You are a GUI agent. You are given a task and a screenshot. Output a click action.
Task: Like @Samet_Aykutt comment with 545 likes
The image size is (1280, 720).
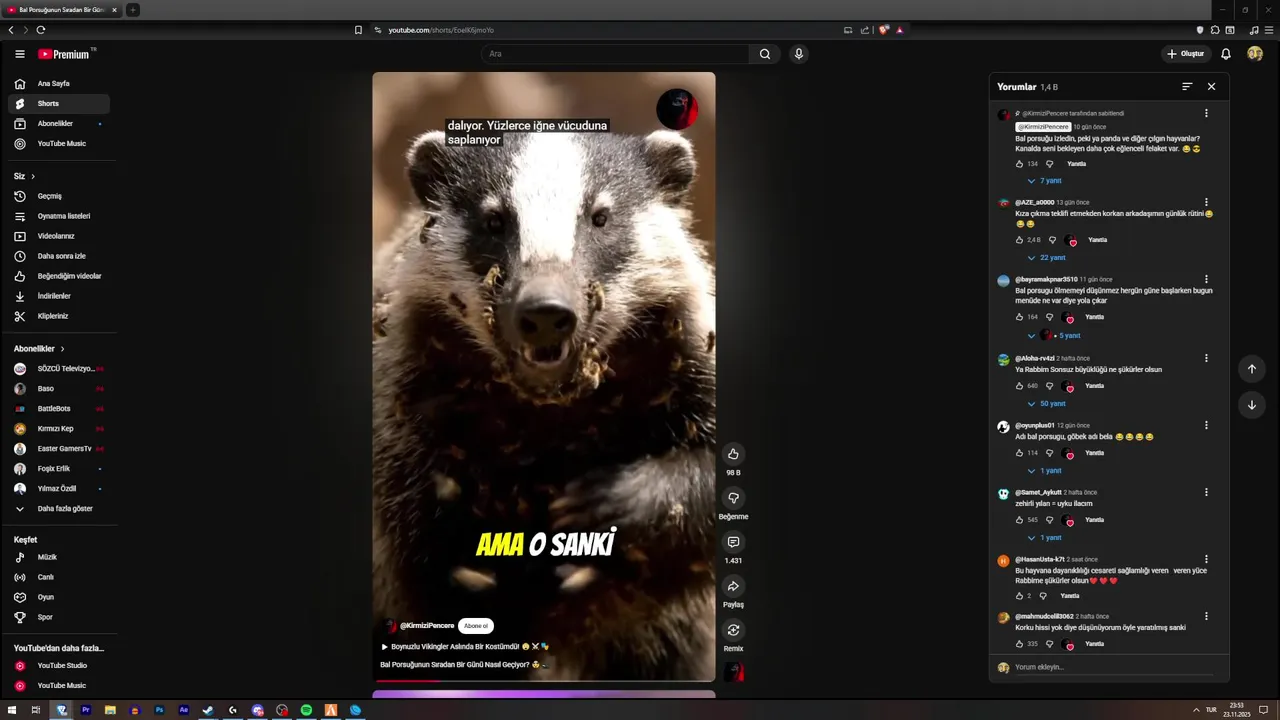pos(1020,520)
